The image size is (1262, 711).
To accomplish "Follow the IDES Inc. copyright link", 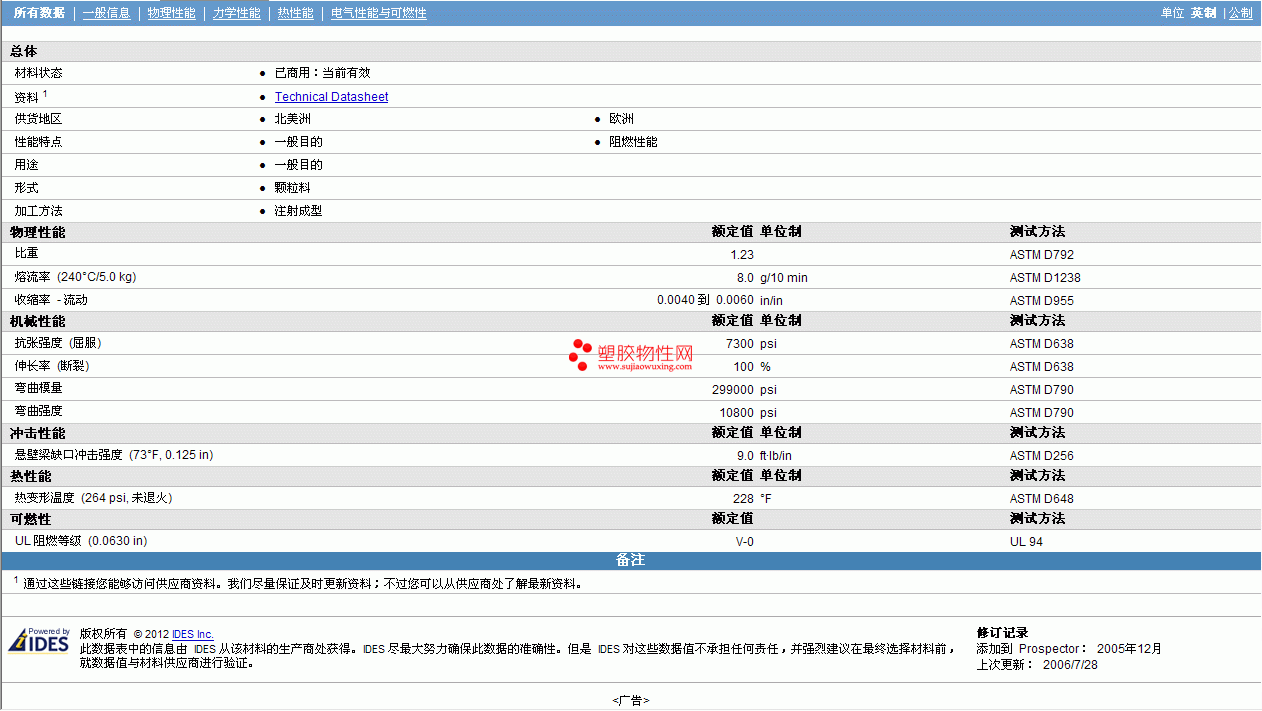I will [193, 634].
